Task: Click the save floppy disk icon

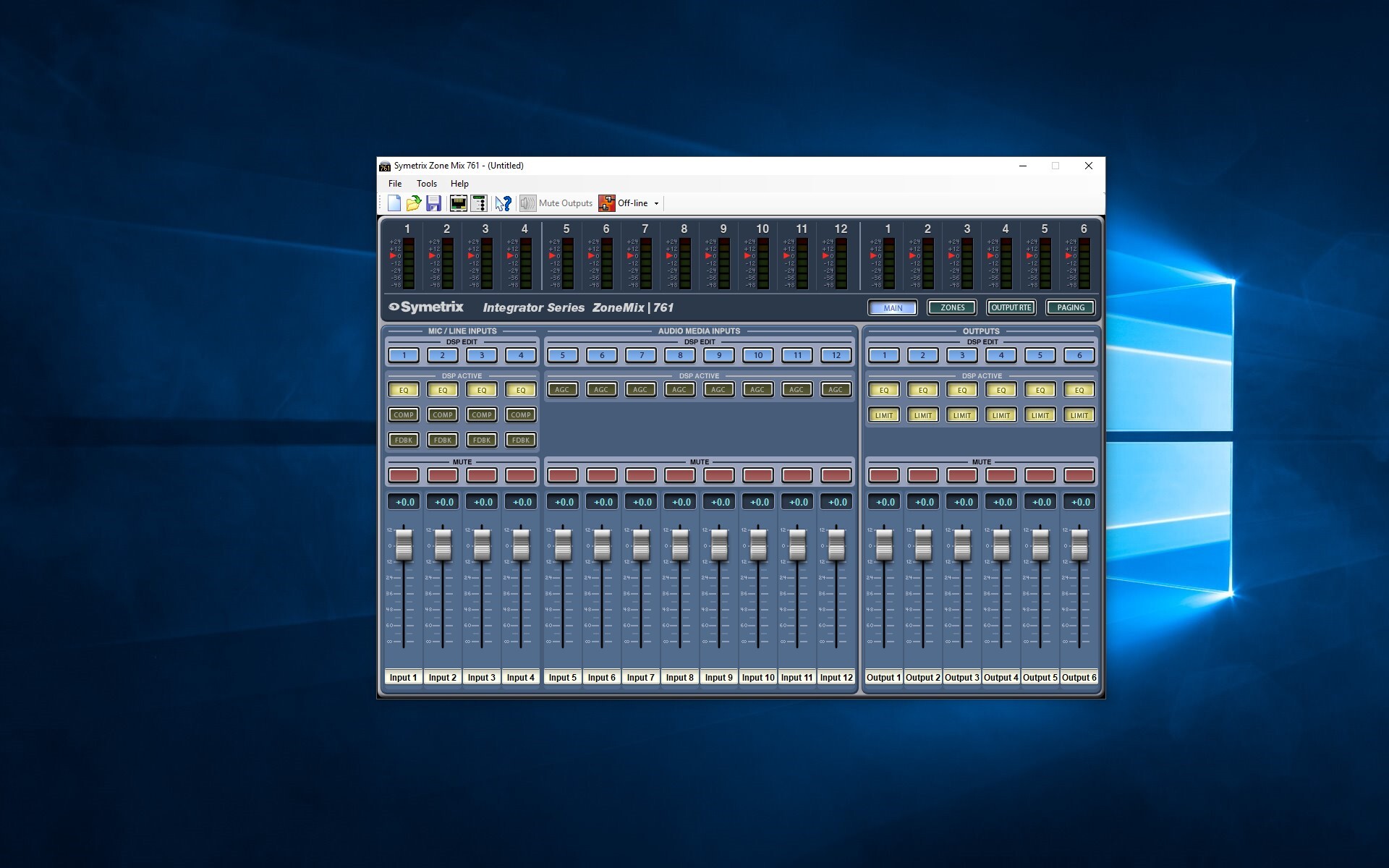Action: point(433,203)
